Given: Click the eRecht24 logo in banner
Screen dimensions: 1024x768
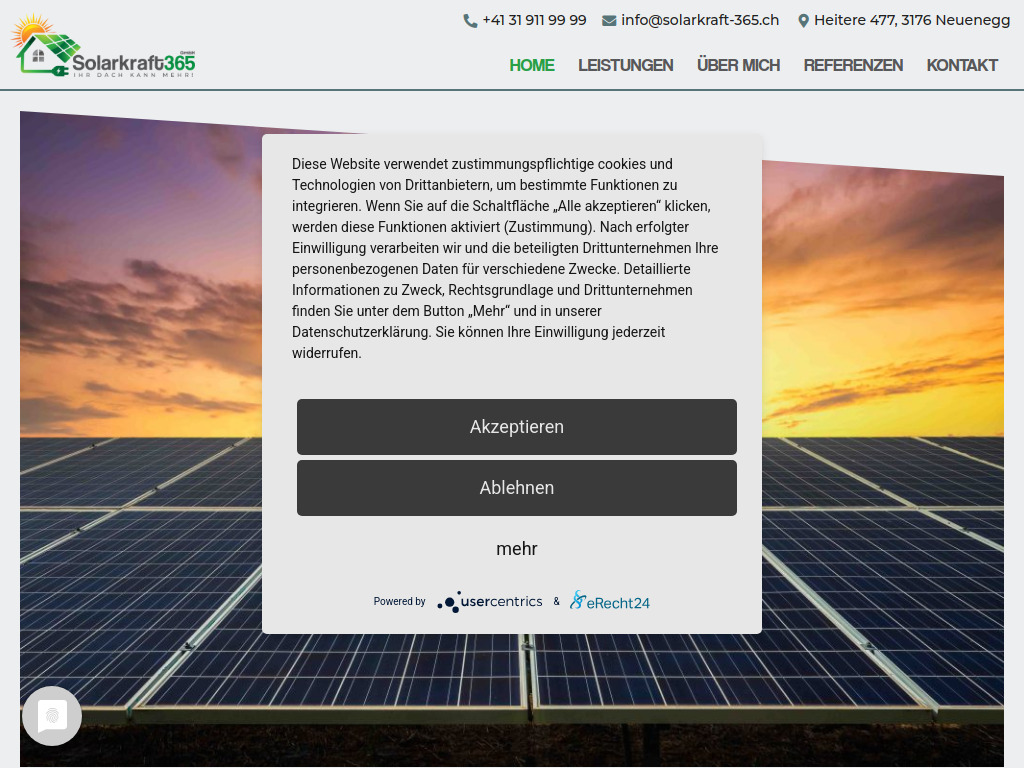Looking at the screenshot, I should 609,600.
